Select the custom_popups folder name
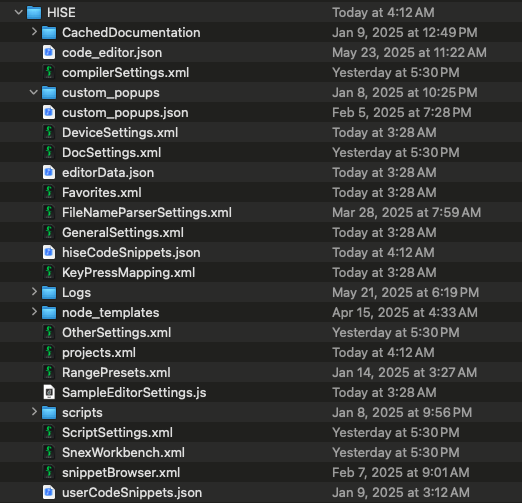The width and height of the screenshot is (522, 503). 111,93
